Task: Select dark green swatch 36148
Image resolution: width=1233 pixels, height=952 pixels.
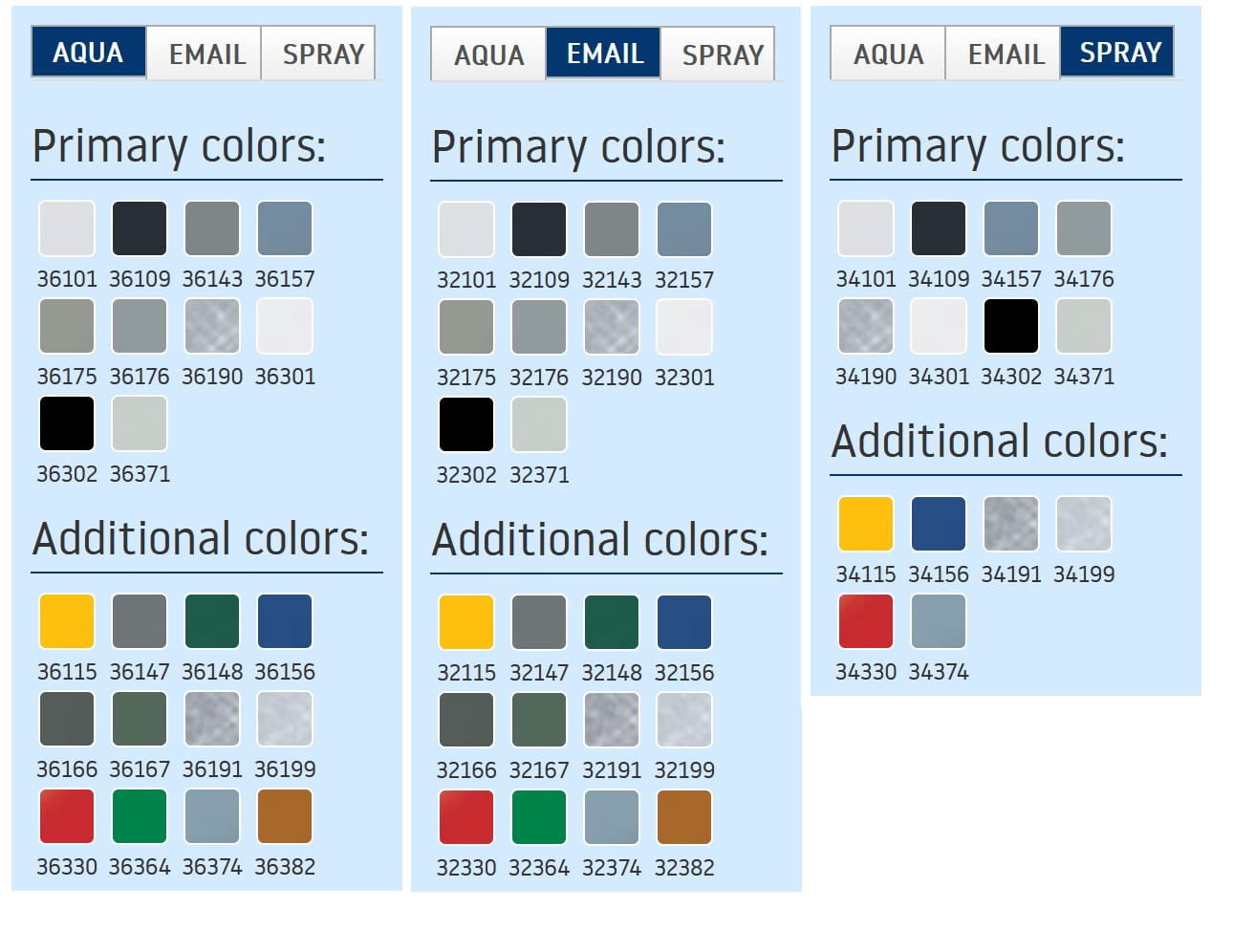Action: pos(212,621)
